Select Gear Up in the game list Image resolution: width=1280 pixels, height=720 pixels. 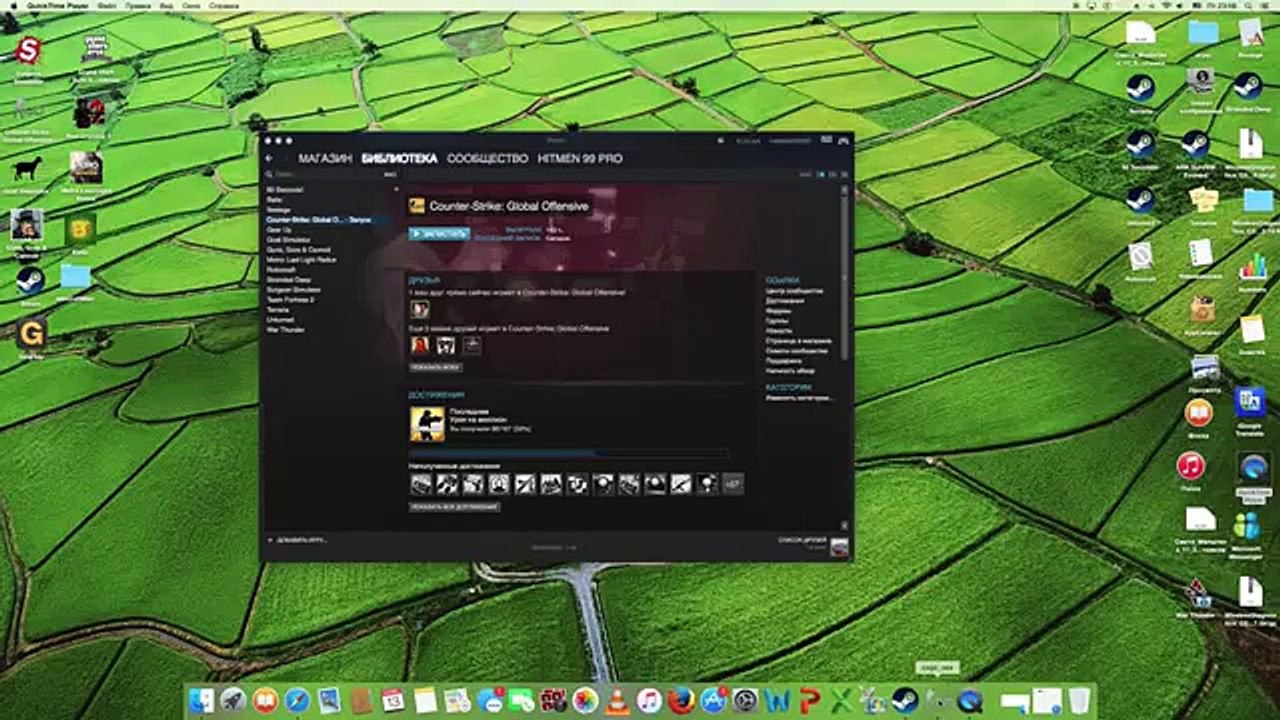pos(279,229)
